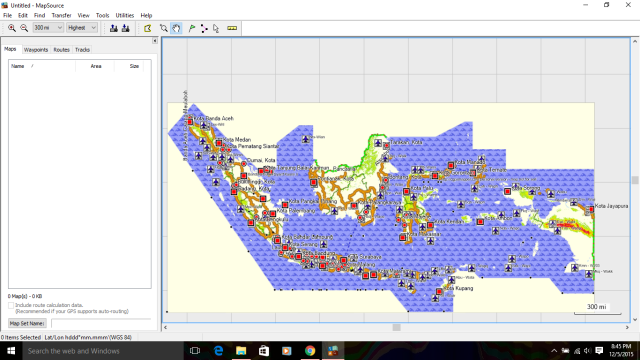The width and height of the screenshot is (640, 360).
Task: Show hidden system tray icons
Action: (554, 351)
